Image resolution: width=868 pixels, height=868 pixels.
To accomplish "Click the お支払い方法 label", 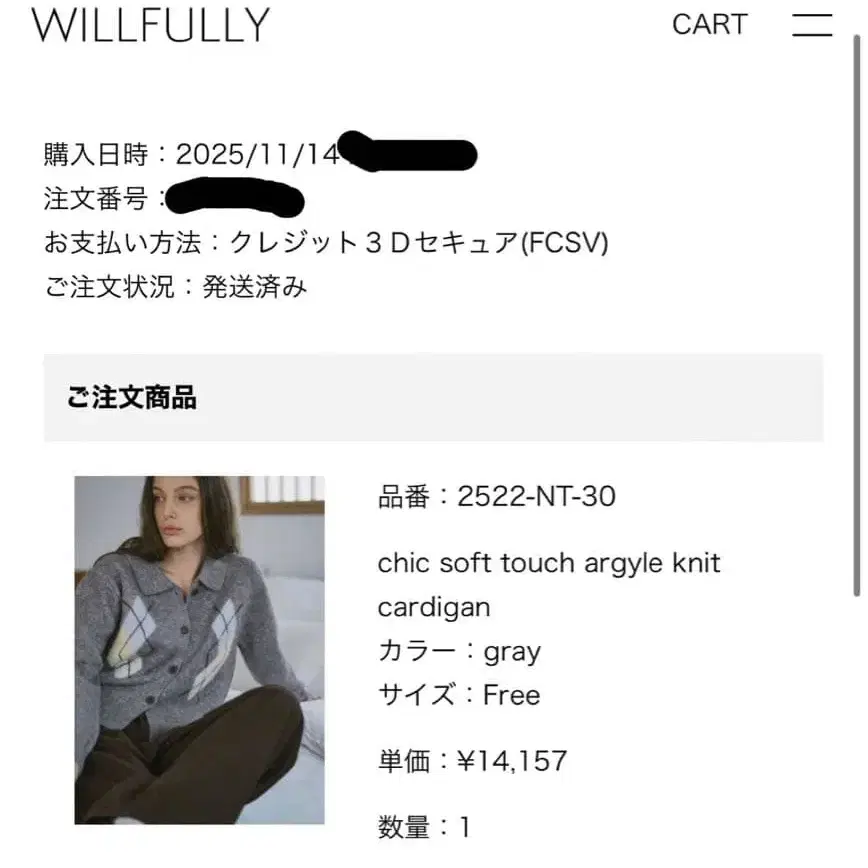I will [x=122, y=243].
